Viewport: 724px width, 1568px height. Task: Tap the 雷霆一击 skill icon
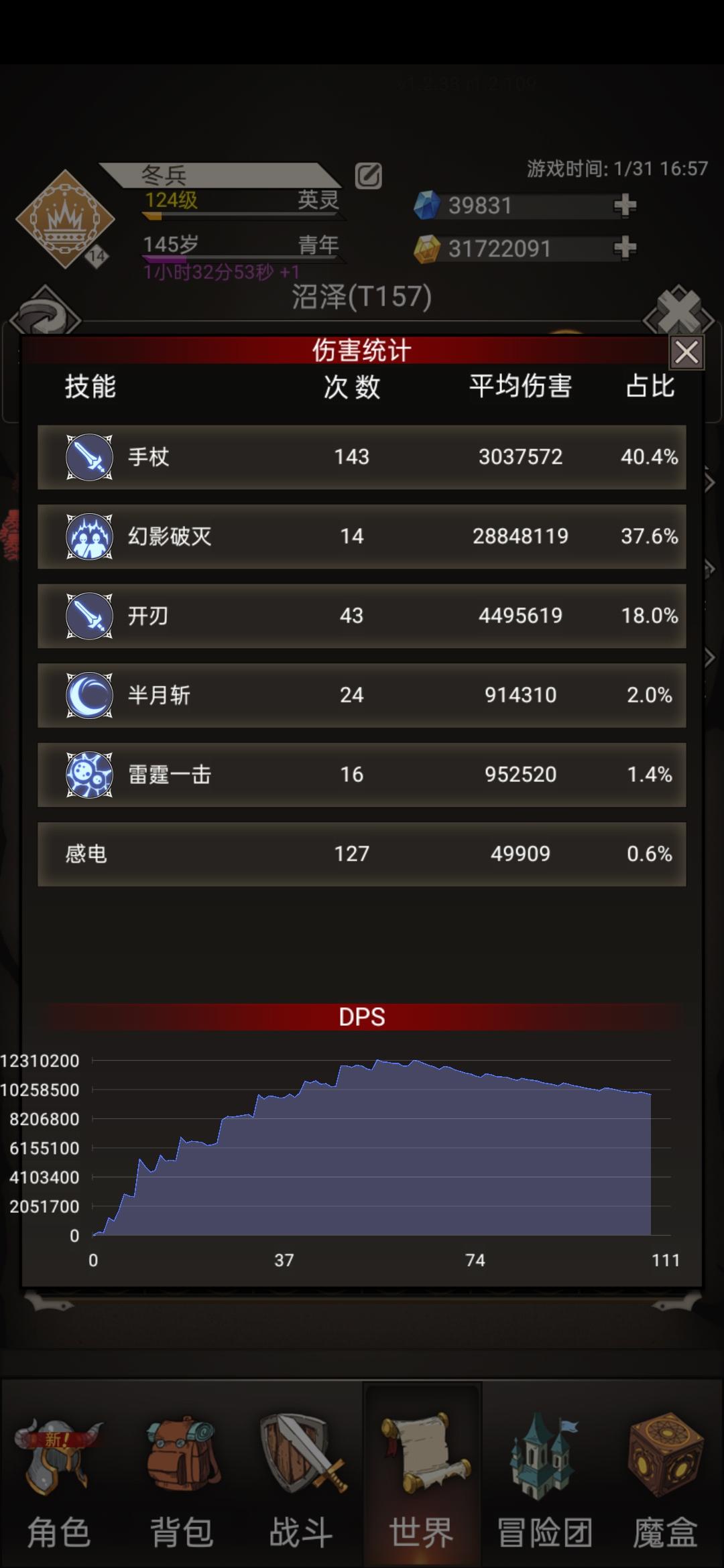click(89, 775)
